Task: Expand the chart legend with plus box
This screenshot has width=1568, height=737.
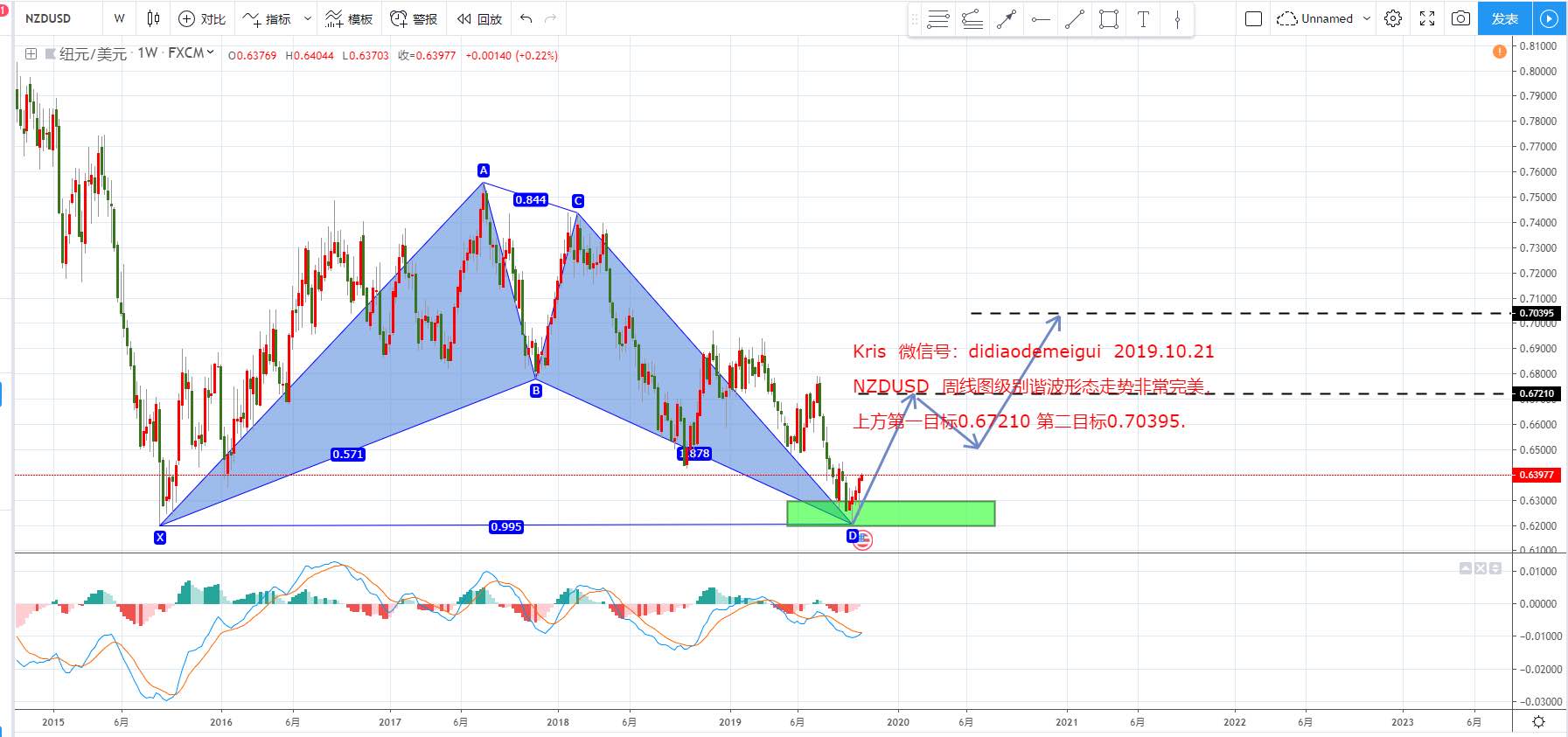Action: click(x=31, y=54)
